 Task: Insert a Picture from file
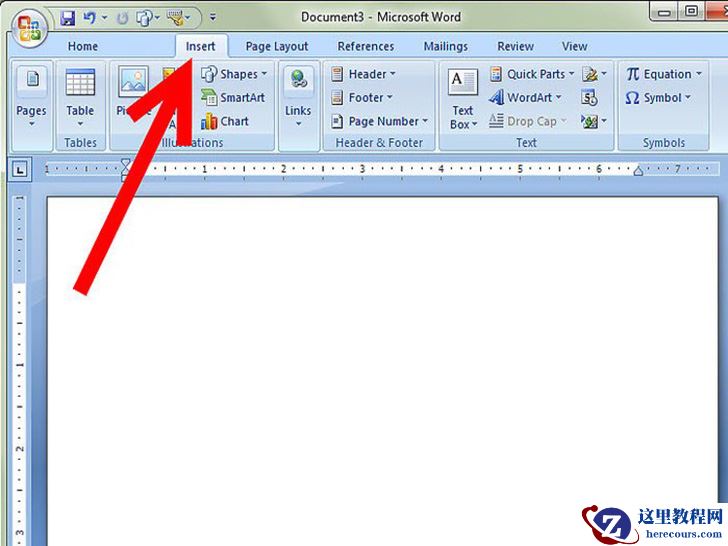[133, 92]
